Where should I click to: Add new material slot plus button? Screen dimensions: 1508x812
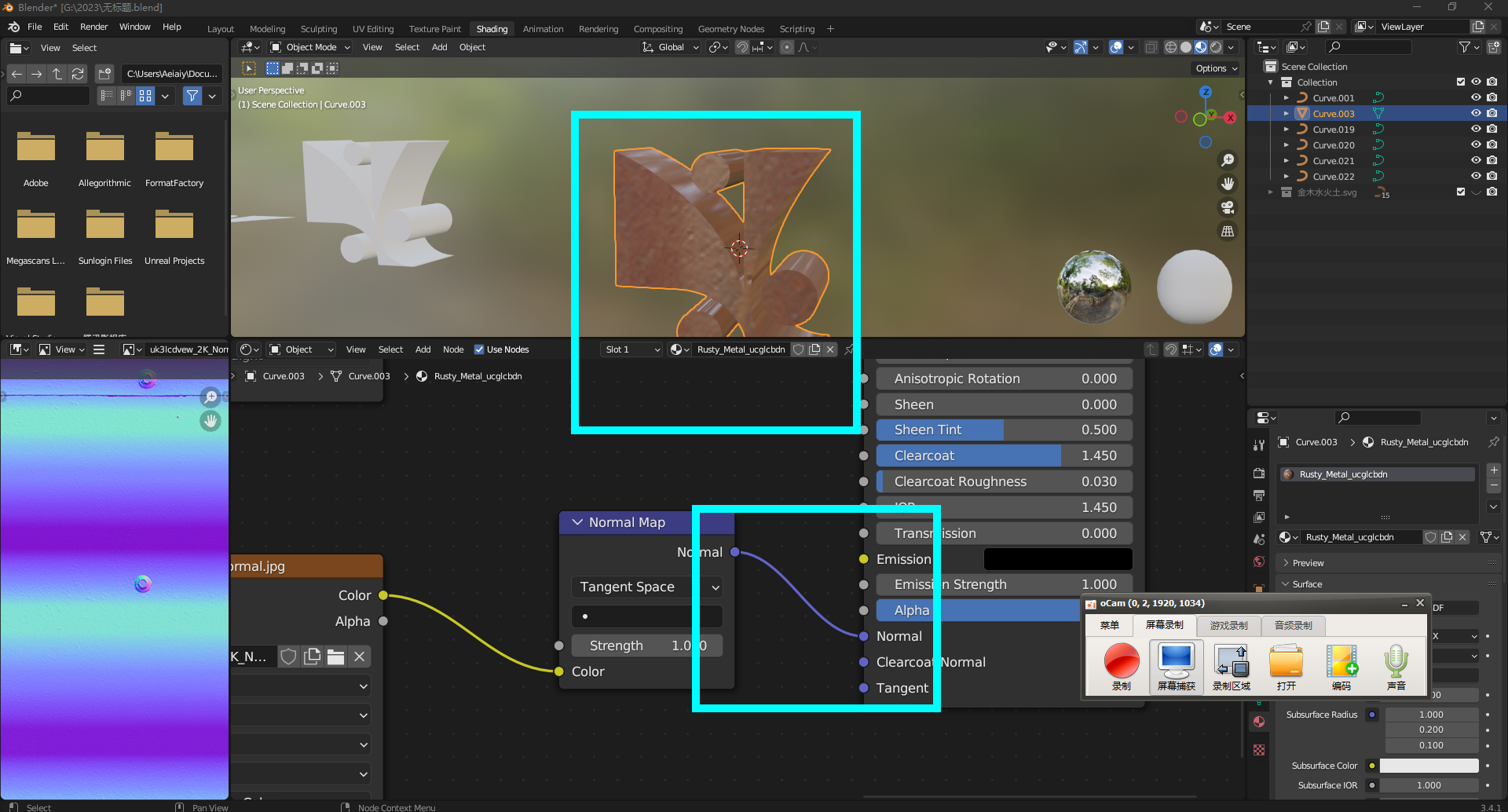(x=1494, y=470)
